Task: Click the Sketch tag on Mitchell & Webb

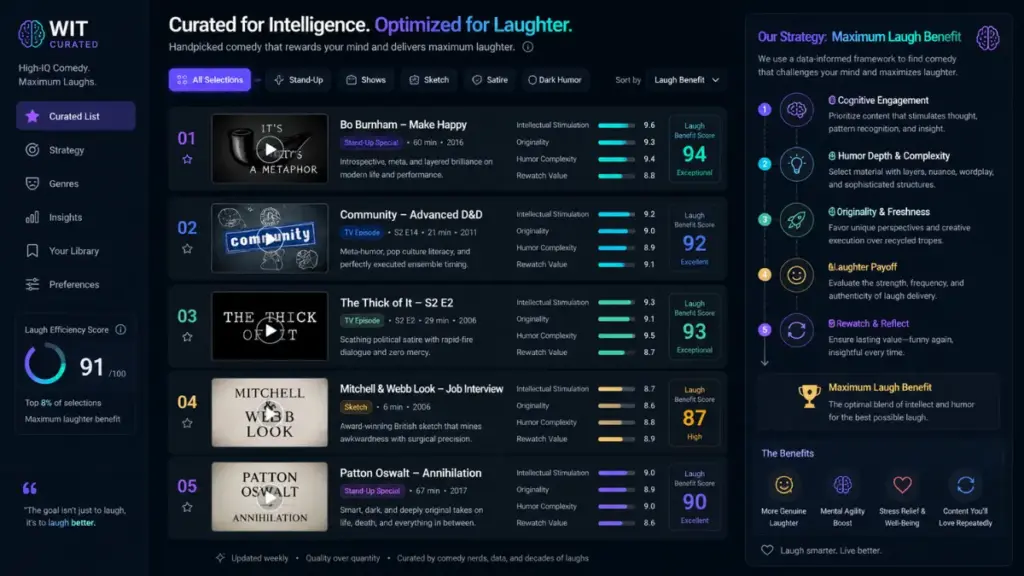Action: pyautogui.click(x=355, y=407)
